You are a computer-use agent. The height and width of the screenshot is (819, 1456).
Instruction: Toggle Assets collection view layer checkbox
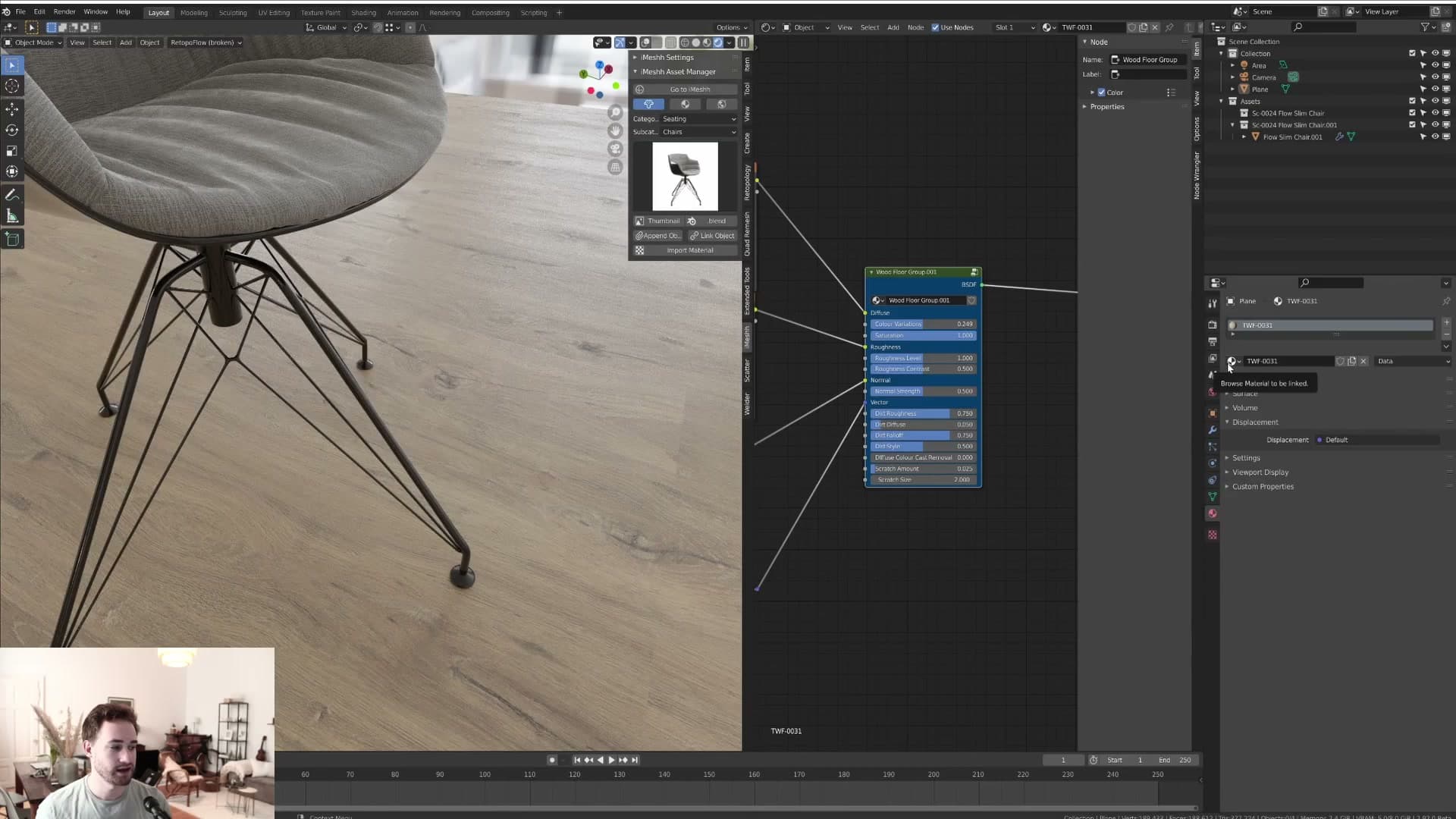pos(1412,101)
